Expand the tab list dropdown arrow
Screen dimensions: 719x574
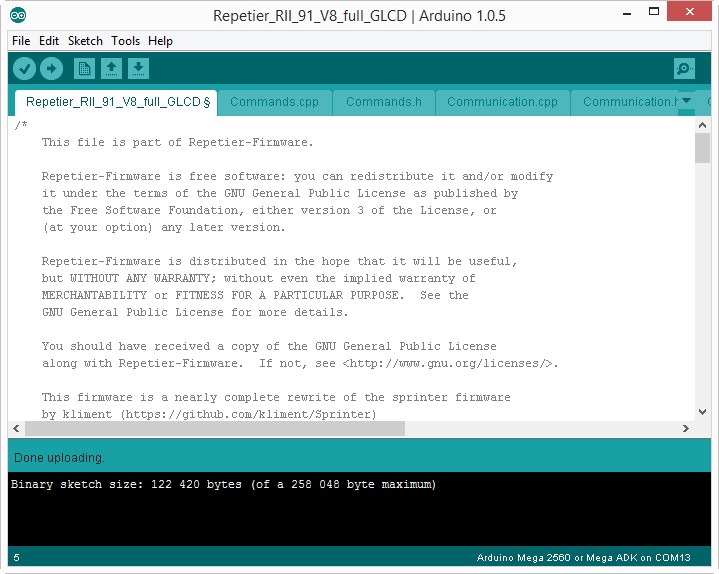(687, 101)
